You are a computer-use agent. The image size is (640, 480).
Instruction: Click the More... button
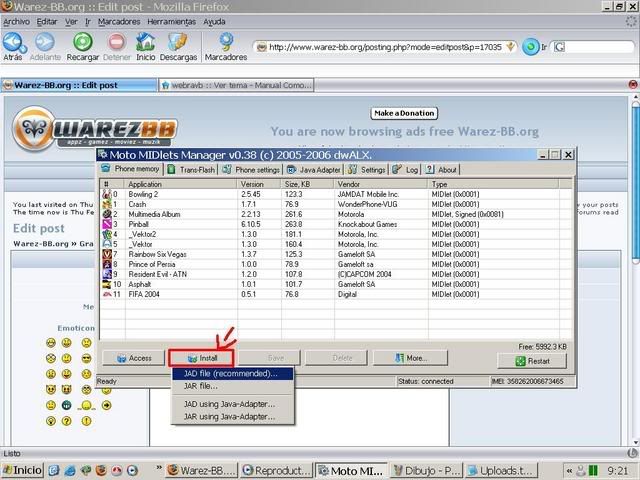point(410,358)
